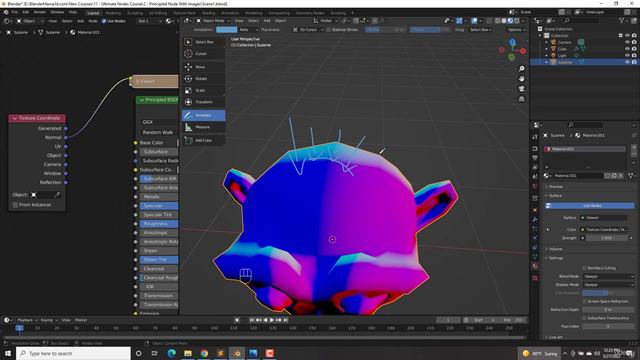Select the Measure tool

(x=203, y=127)
